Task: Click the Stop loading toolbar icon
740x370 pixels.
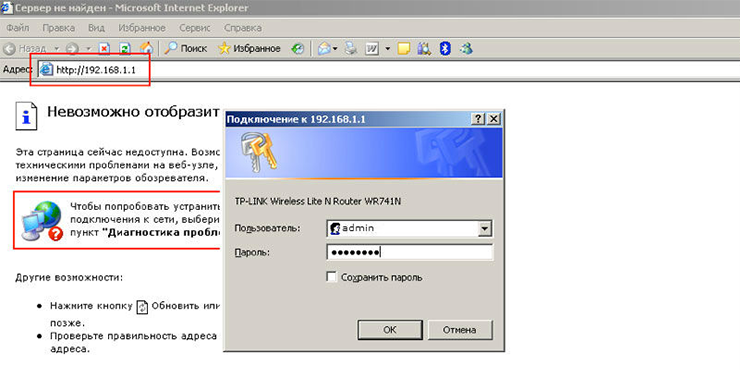Action: 104,49
